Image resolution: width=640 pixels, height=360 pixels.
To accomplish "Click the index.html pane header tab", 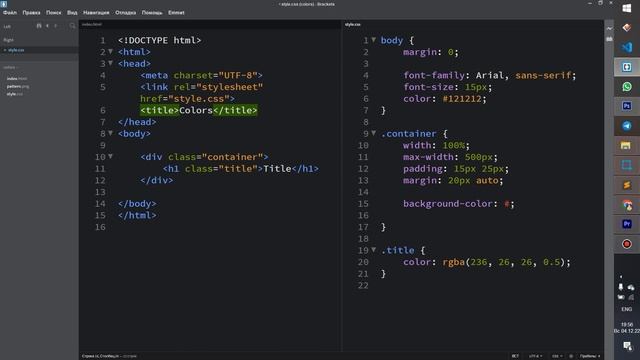I will pyautogui.click(x=92, y=24).
